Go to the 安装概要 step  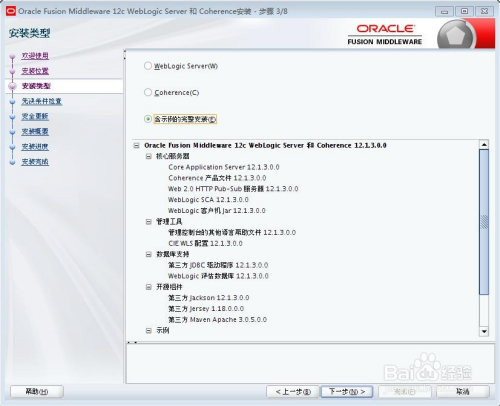(35, 131)
